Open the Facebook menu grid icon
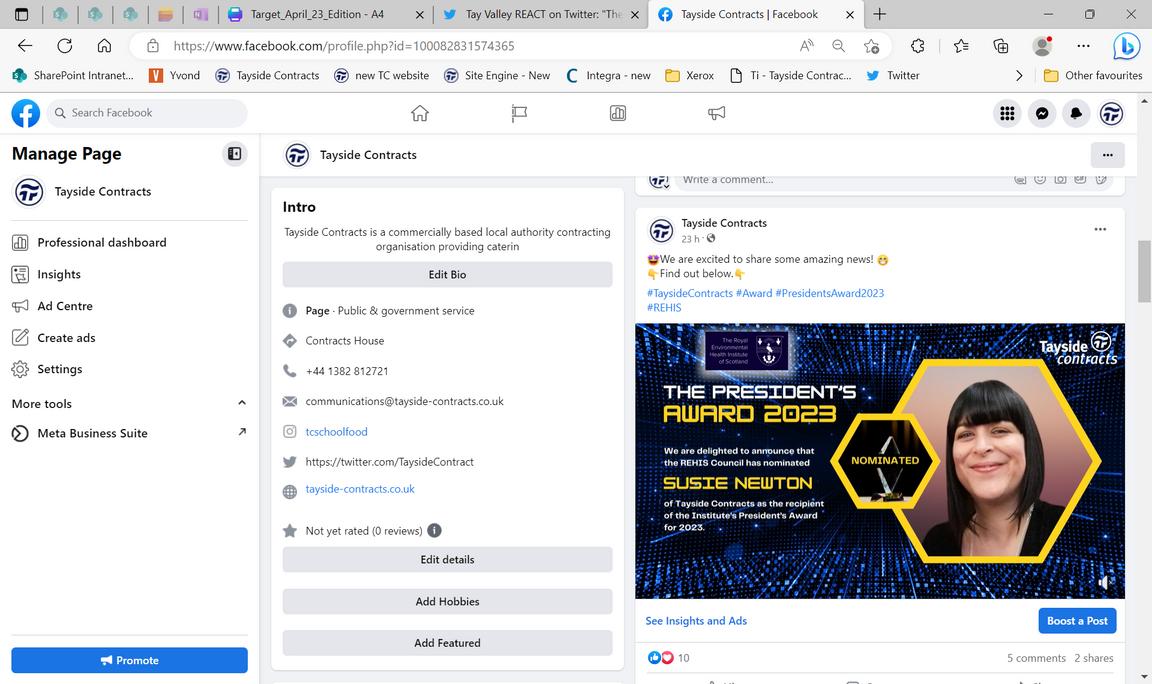The image size is (1152, 684). (1007, 113)
